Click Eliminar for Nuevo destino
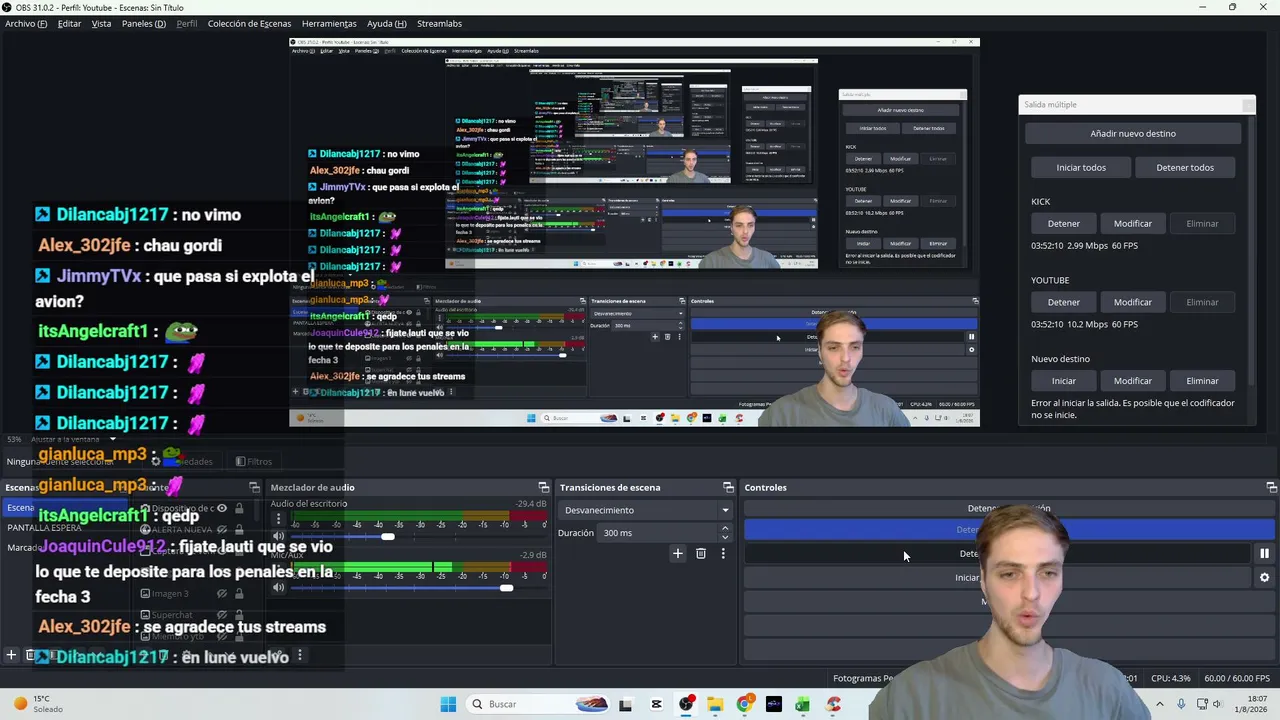This screenshot has height=720, width=1280. [x=1202, y=381]
